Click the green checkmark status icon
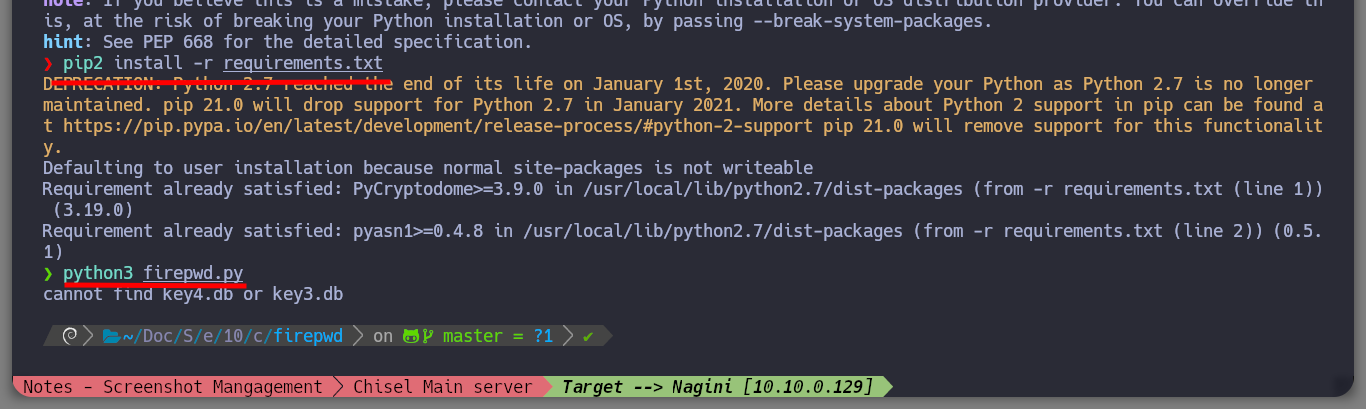The height and width of the screenshot is (409, 1366). (587, 337)
